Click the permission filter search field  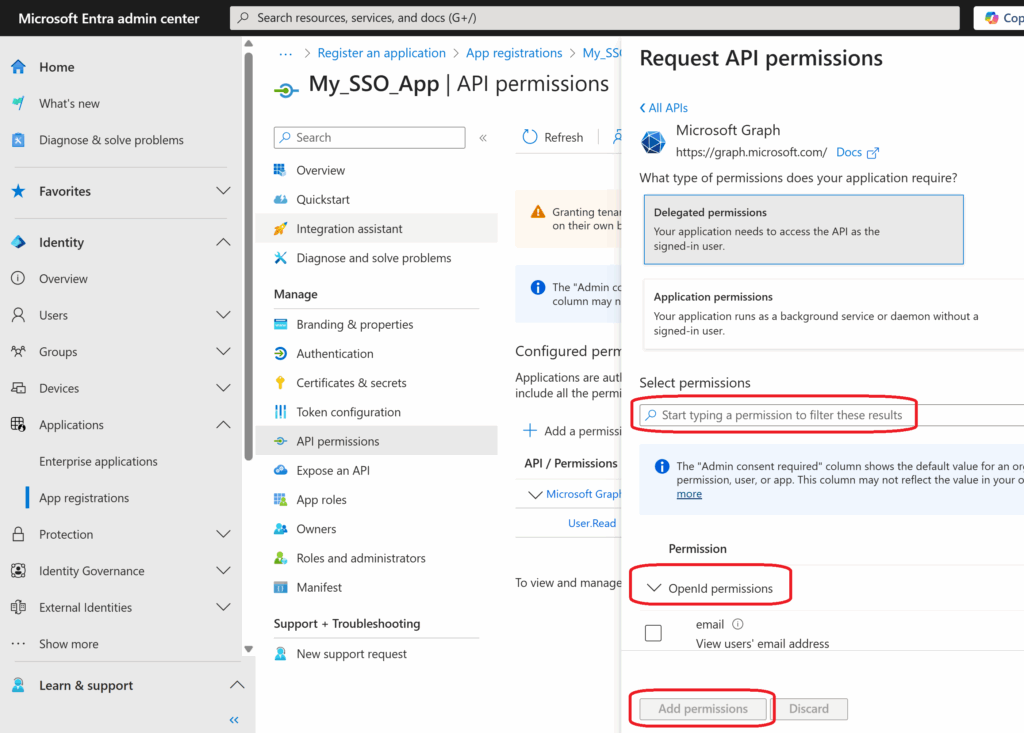(831, 415)
